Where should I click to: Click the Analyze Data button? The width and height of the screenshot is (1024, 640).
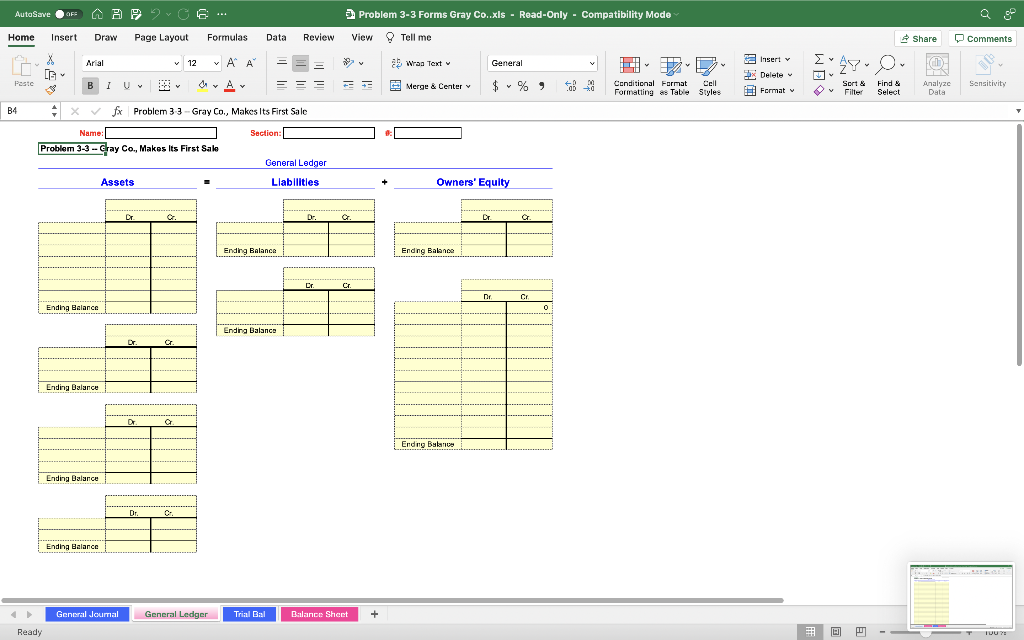point(936,75)
